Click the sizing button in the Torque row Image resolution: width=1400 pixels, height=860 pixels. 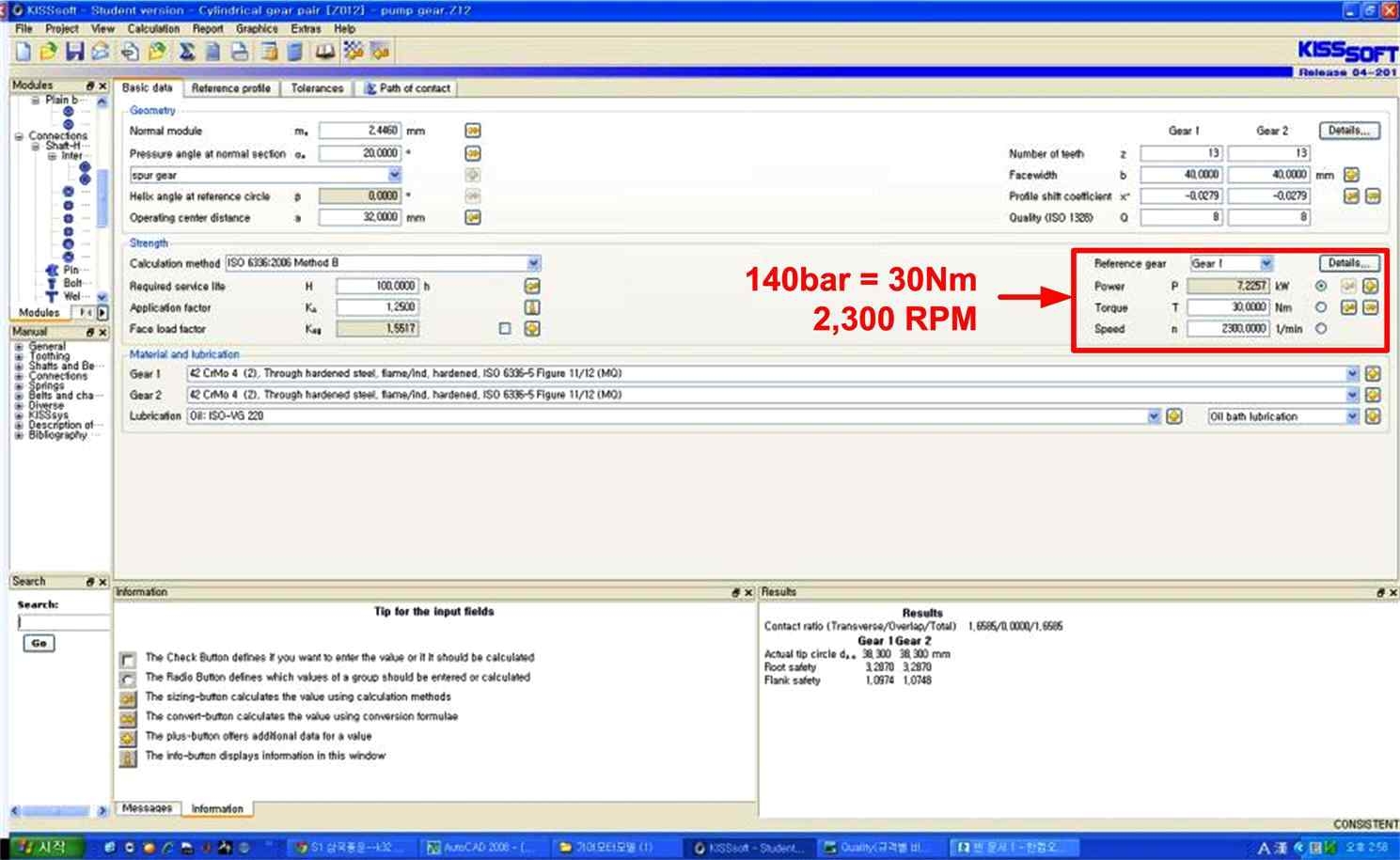1349,307
